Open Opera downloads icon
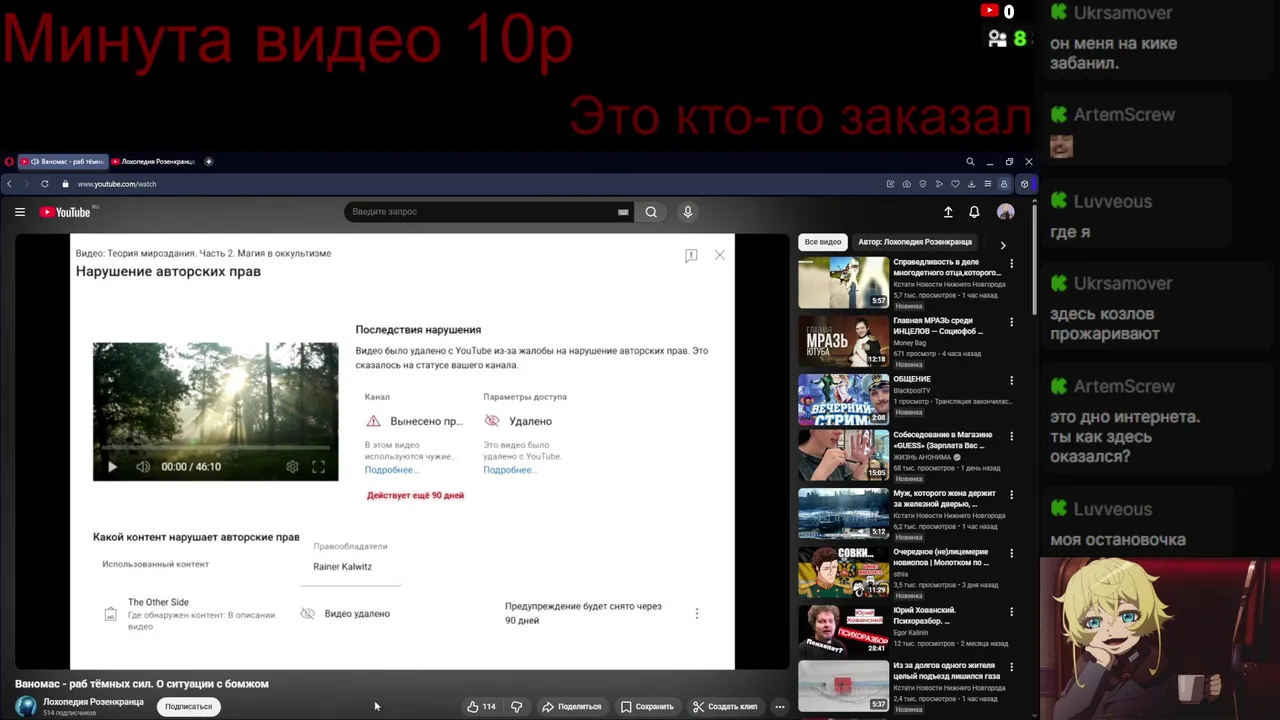Screen dimensions: 1280x720 pyautogui.click(x=971, y=184)
